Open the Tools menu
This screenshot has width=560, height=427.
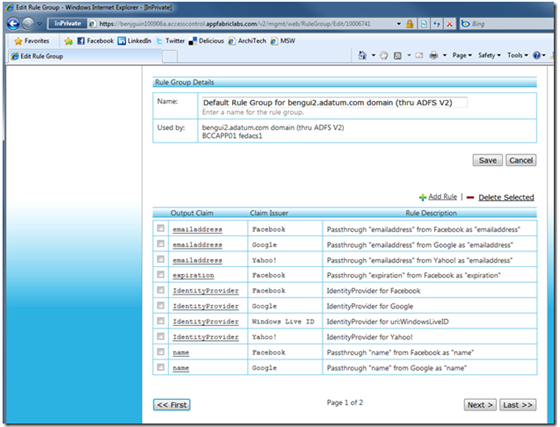tap(518, 55)
